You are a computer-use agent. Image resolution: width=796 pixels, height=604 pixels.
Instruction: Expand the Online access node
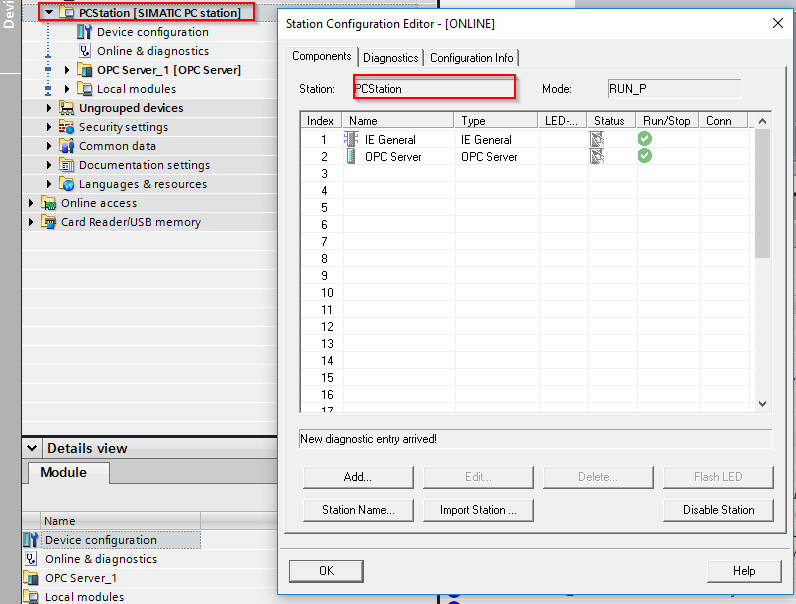[x=31, y=203]
